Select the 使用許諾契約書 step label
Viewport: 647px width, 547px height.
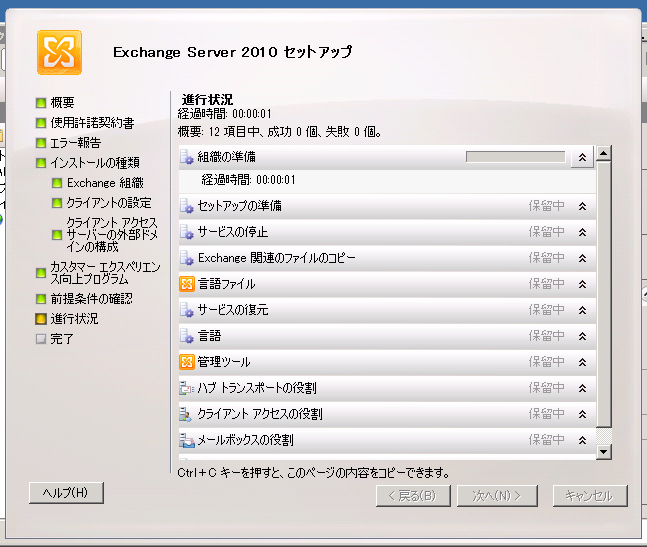click(92, 123)
